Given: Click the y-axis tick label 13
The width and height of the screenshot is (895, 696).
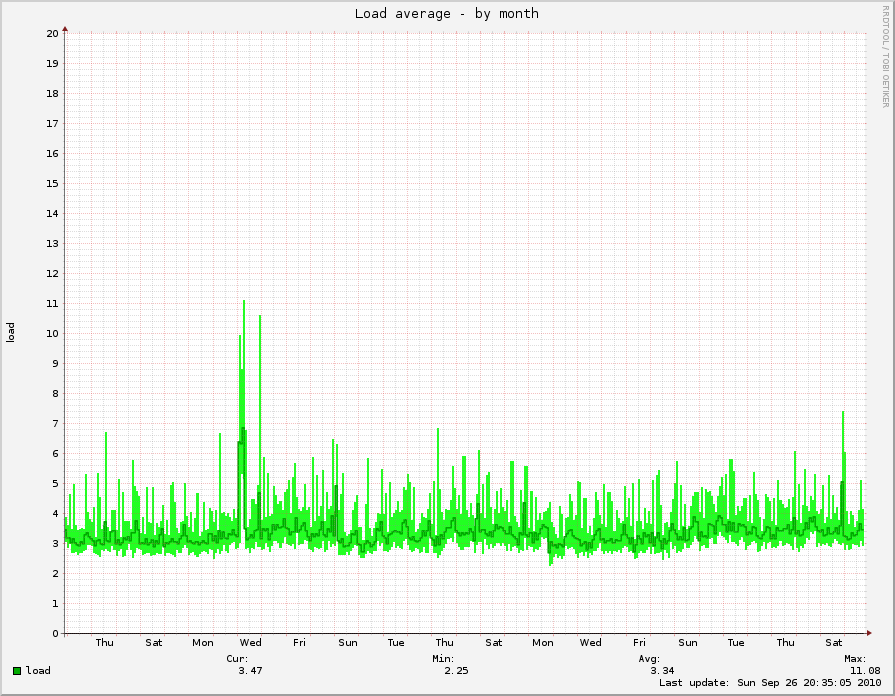Looking at the screenshot, I should pyautogui.click(x=53, y=243).
